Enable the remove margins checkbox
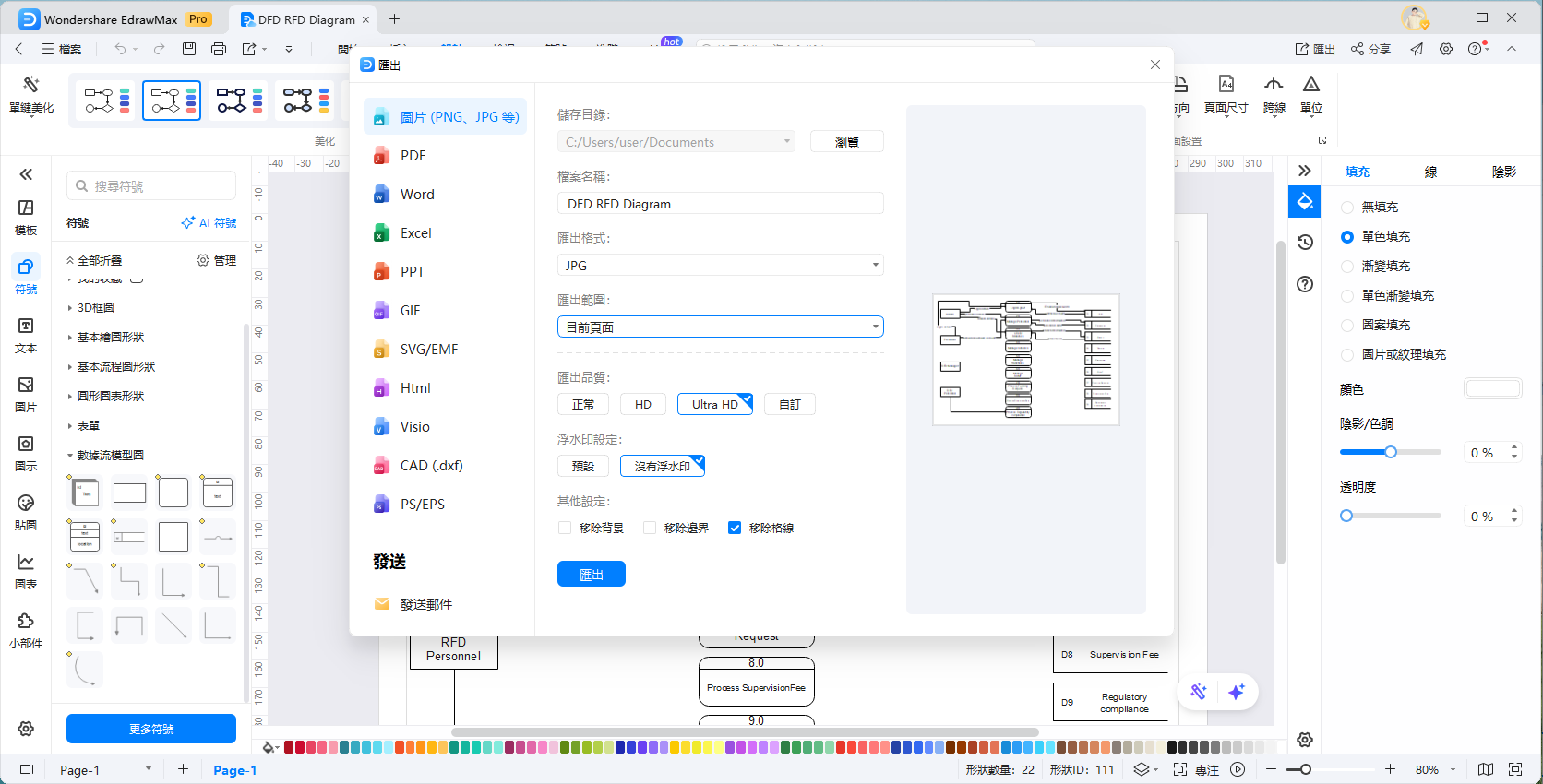 pos(650,529)
